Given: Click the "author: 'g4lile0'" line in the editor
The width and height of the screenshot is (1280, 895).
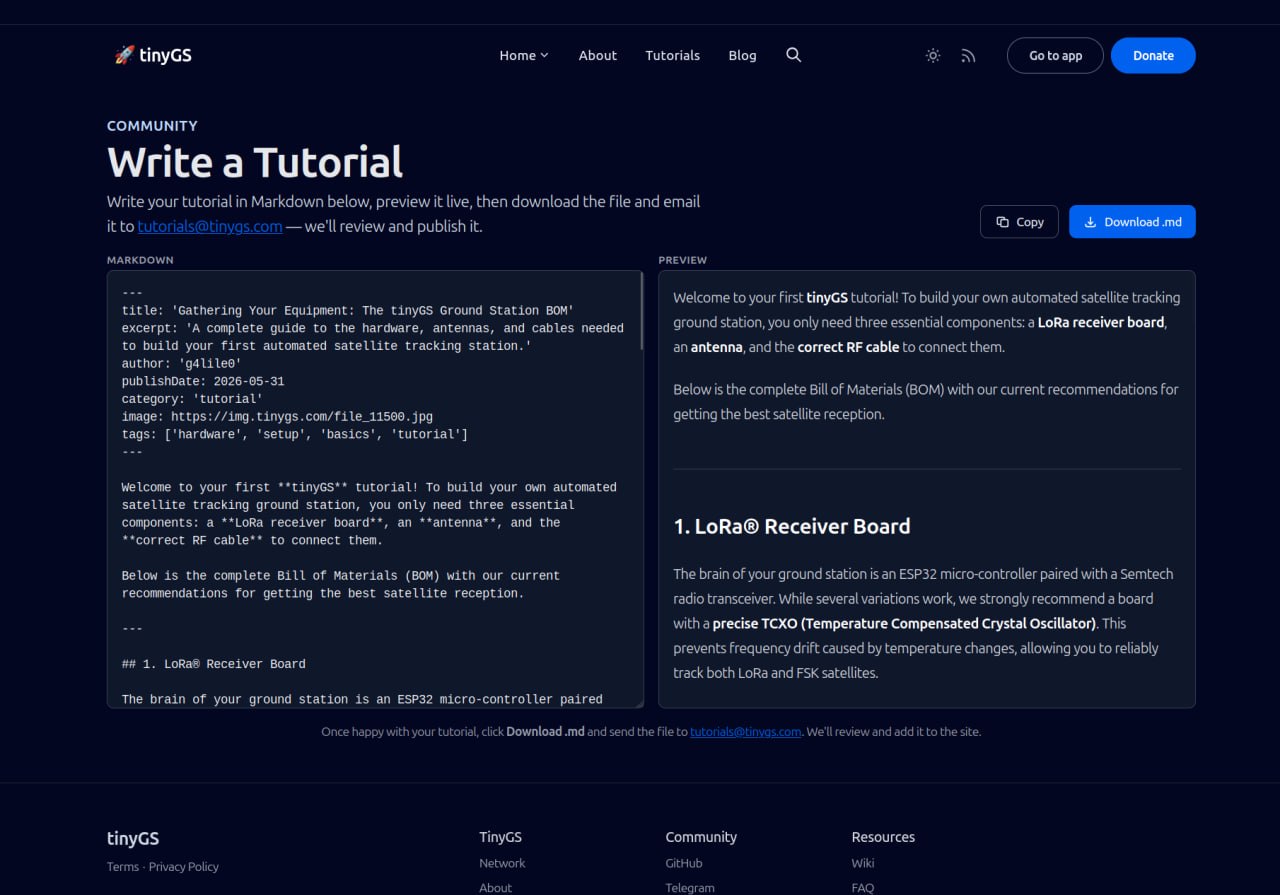Looking at the screenshot, I should [182, 363].
